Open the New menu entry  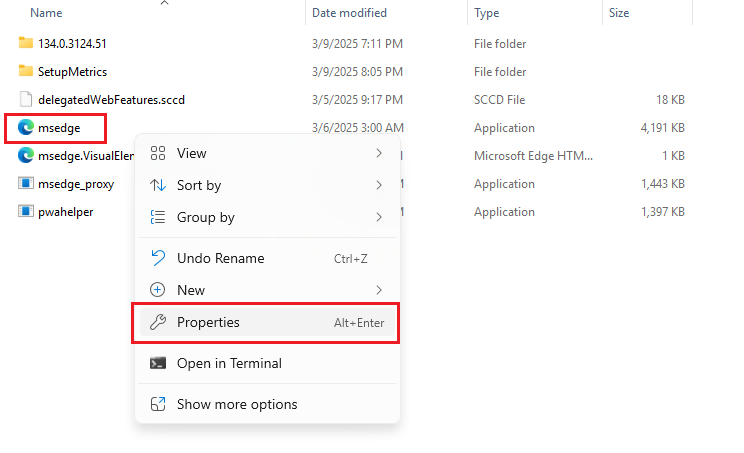coord(268,290)
